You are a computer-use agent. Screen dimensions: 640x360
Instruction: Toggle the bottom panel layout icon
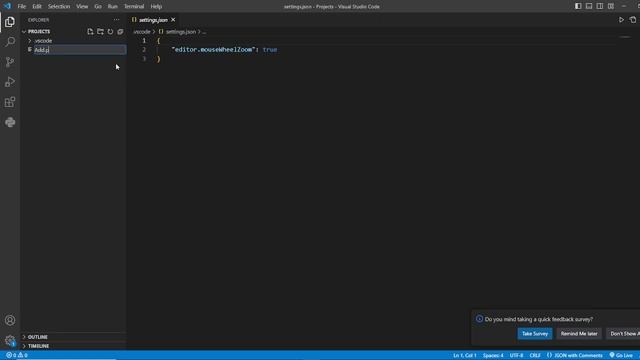(x=589, y=6)
